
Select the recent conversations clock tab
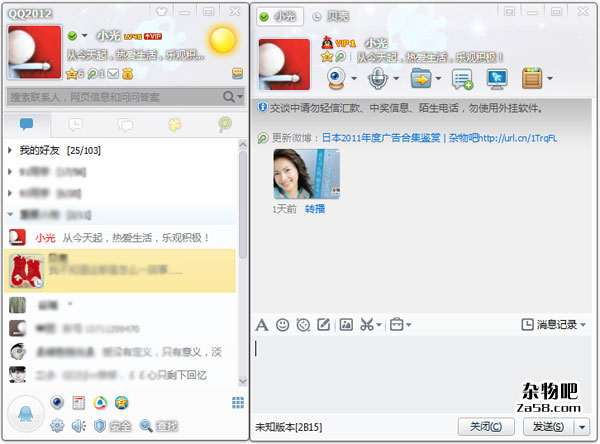pyautogui.click(x=75, y=124)
